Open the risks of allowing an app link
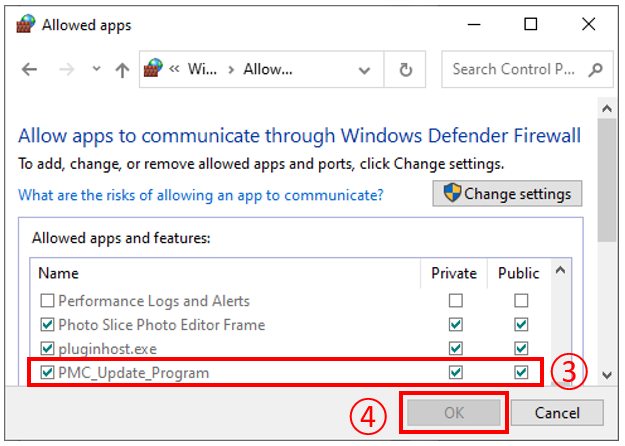This screenshot has width=625, height=446. tap(201, 195)
